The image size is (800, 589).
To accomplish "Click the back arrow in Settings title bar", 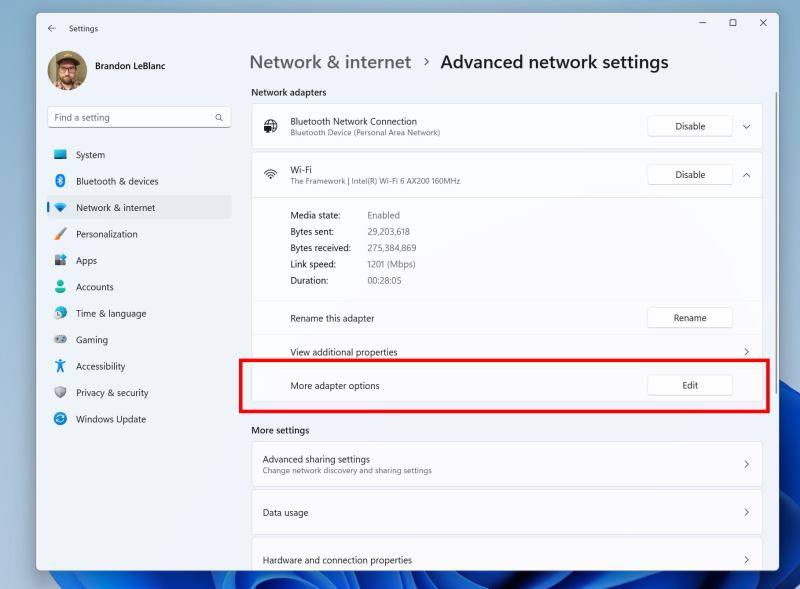I will (52, 28).
